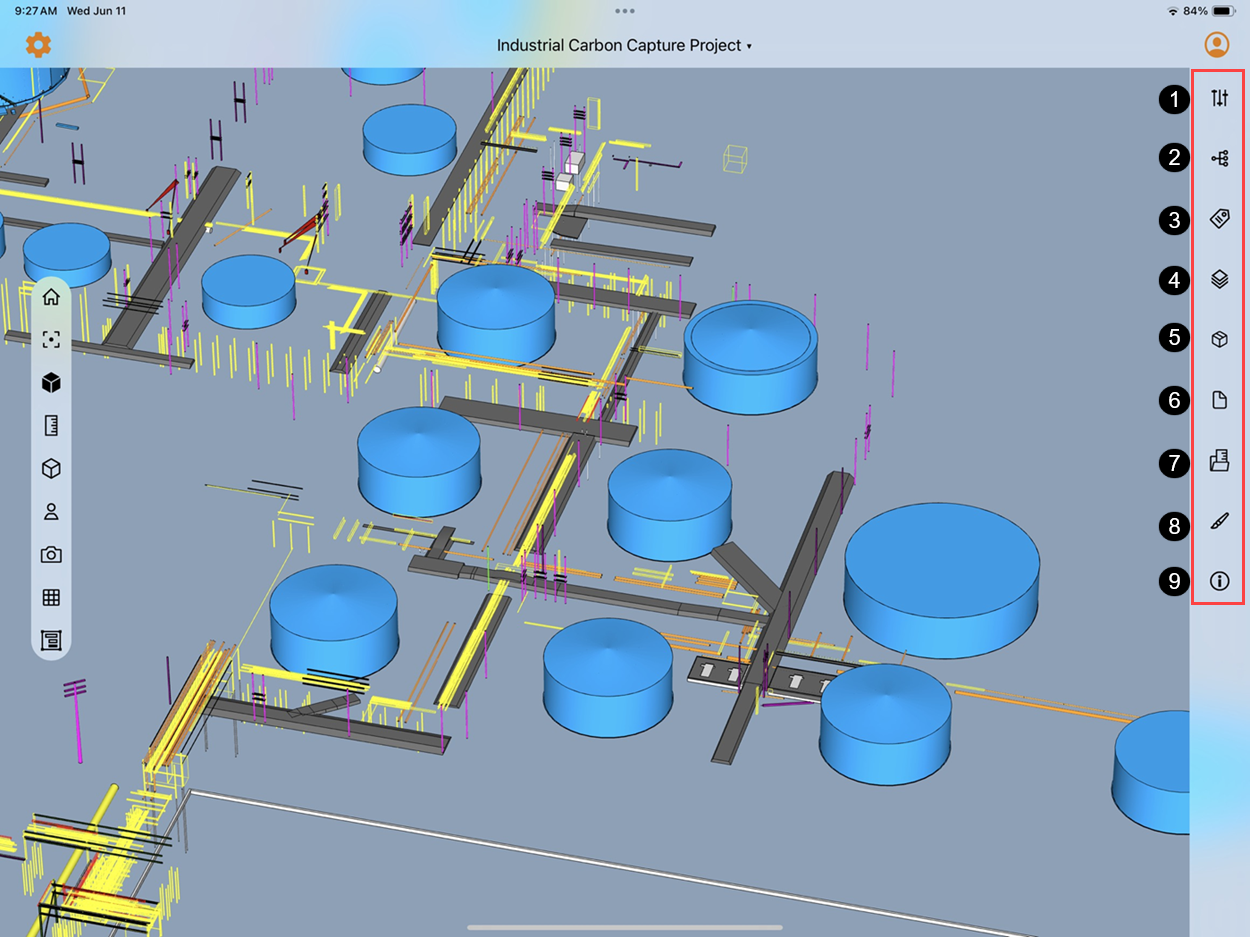Open the layers panel icon

point(1219,280)
